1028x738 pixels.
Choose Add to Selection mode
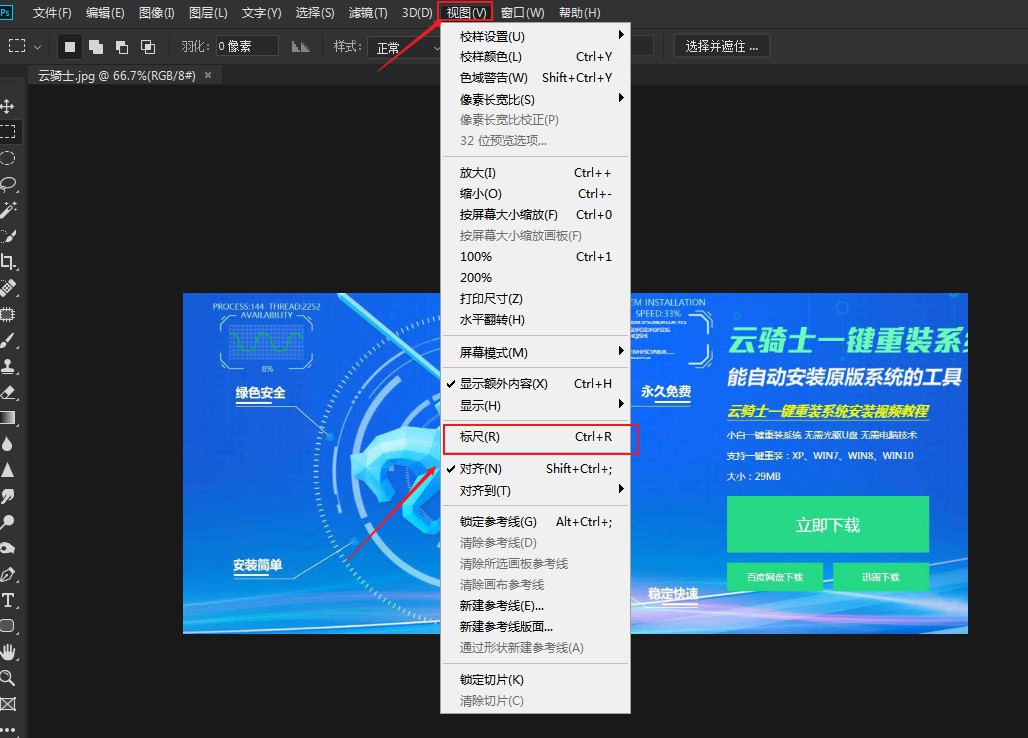click(x=96, y=47)
